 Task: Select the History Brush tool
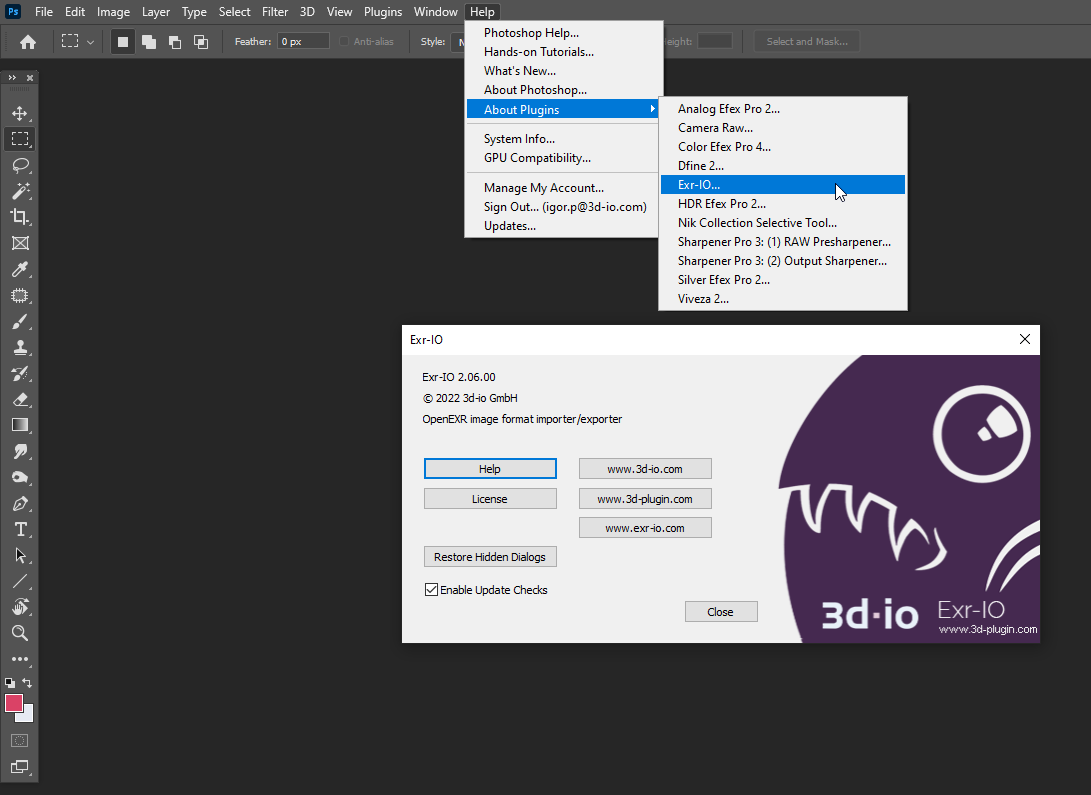[x=19, y=374]
